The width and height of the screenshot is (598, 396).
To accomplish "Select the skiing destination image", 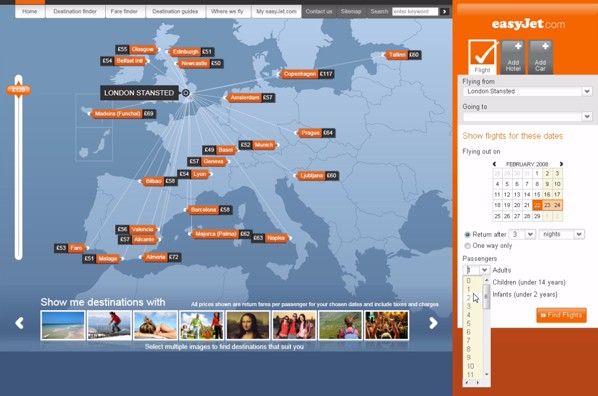I will click(x=109, y=325).
